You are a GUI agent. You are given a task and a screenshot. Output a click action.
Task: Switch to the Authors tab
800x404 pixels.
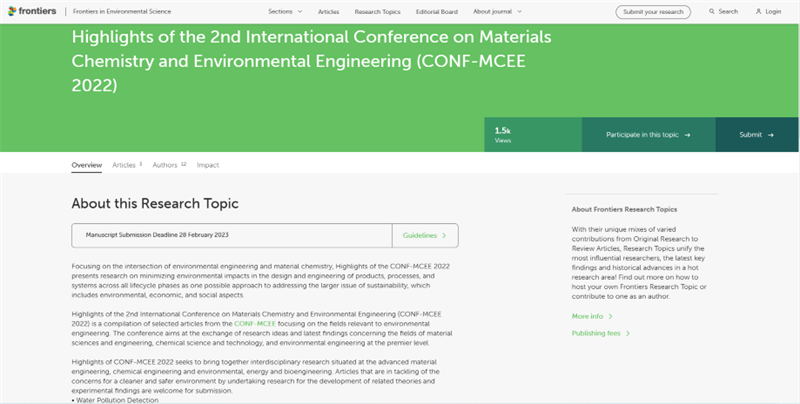(x=169, y=165)
